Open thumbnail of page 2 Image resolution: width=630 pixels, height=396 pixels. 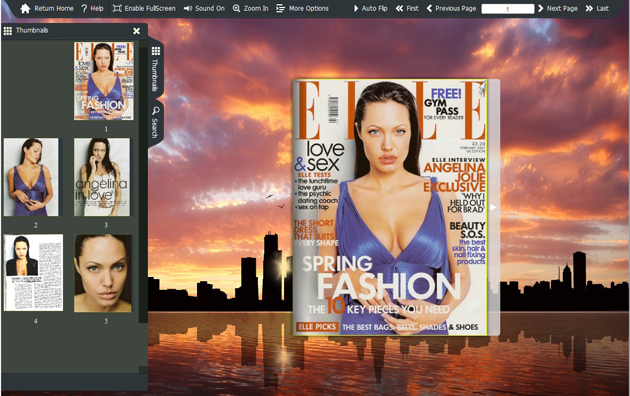click(x=31, y=177)
